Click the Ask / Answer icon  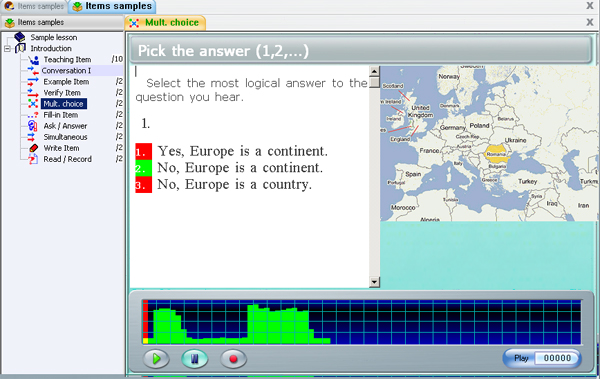(x=33, y=126)
